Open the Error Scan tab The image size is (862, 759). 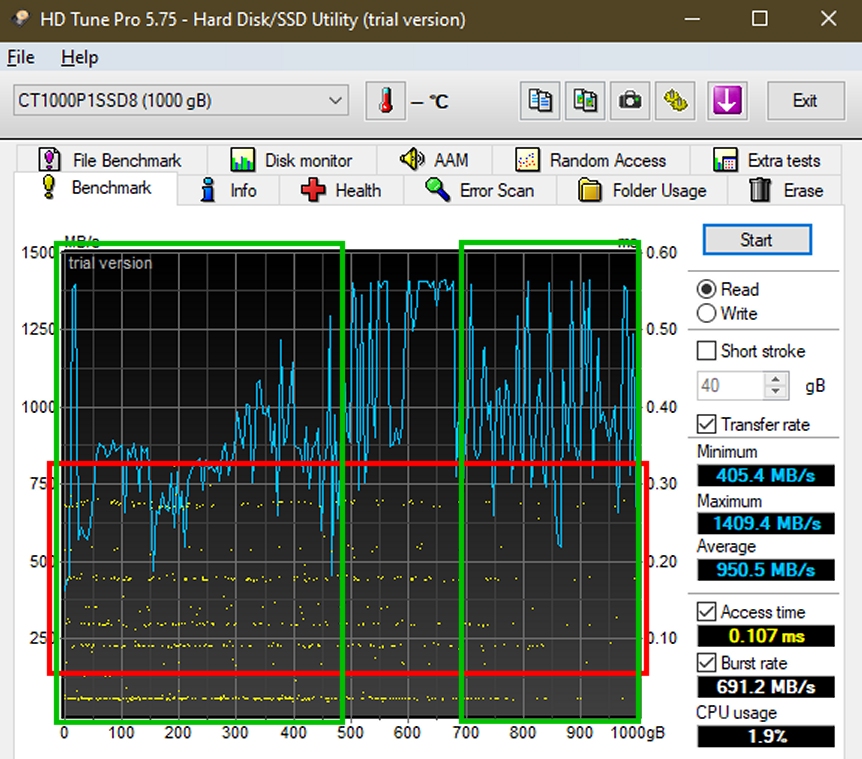tap(480, 190)
